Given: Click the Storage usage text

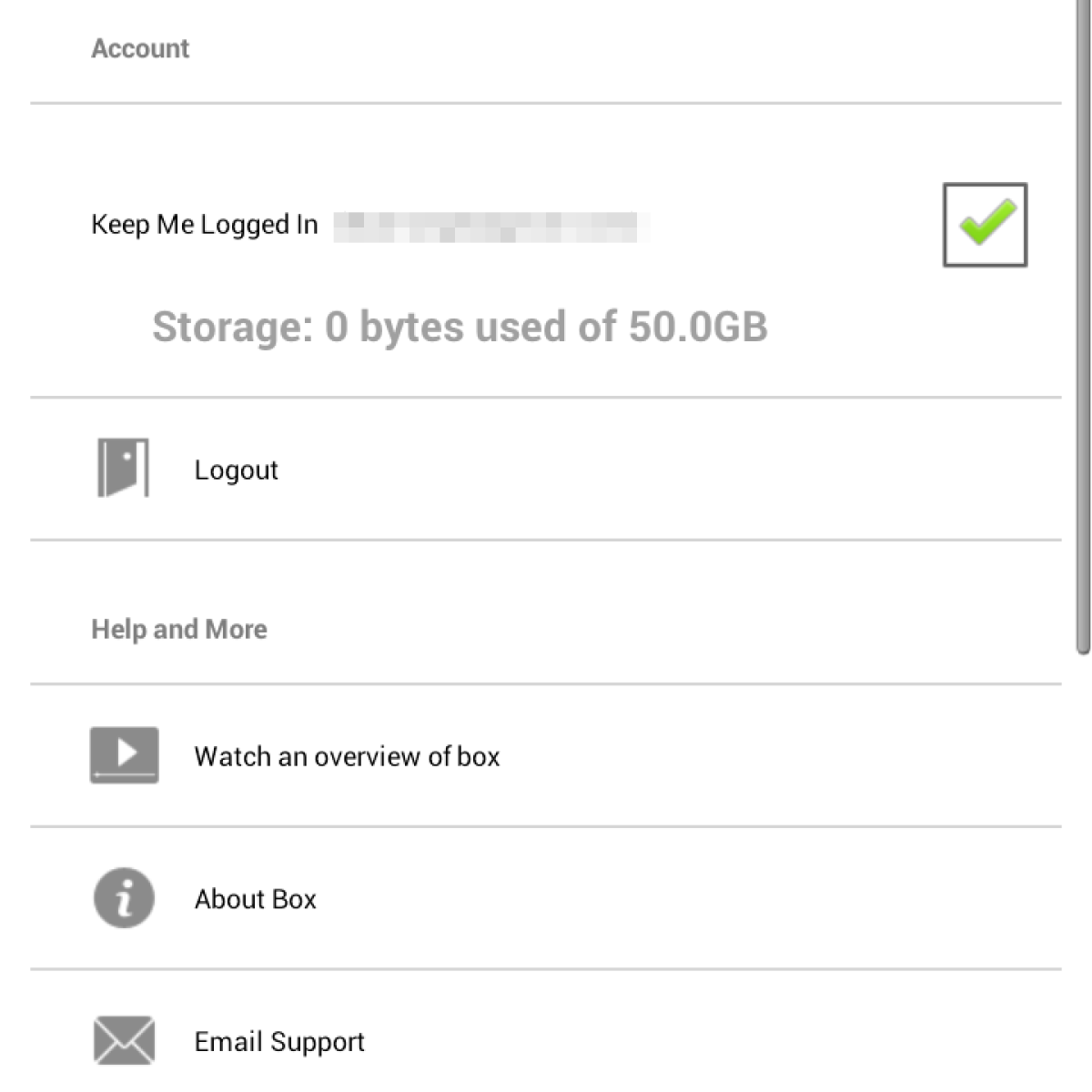Looking at the screenshot, I should tap(460, 327).
